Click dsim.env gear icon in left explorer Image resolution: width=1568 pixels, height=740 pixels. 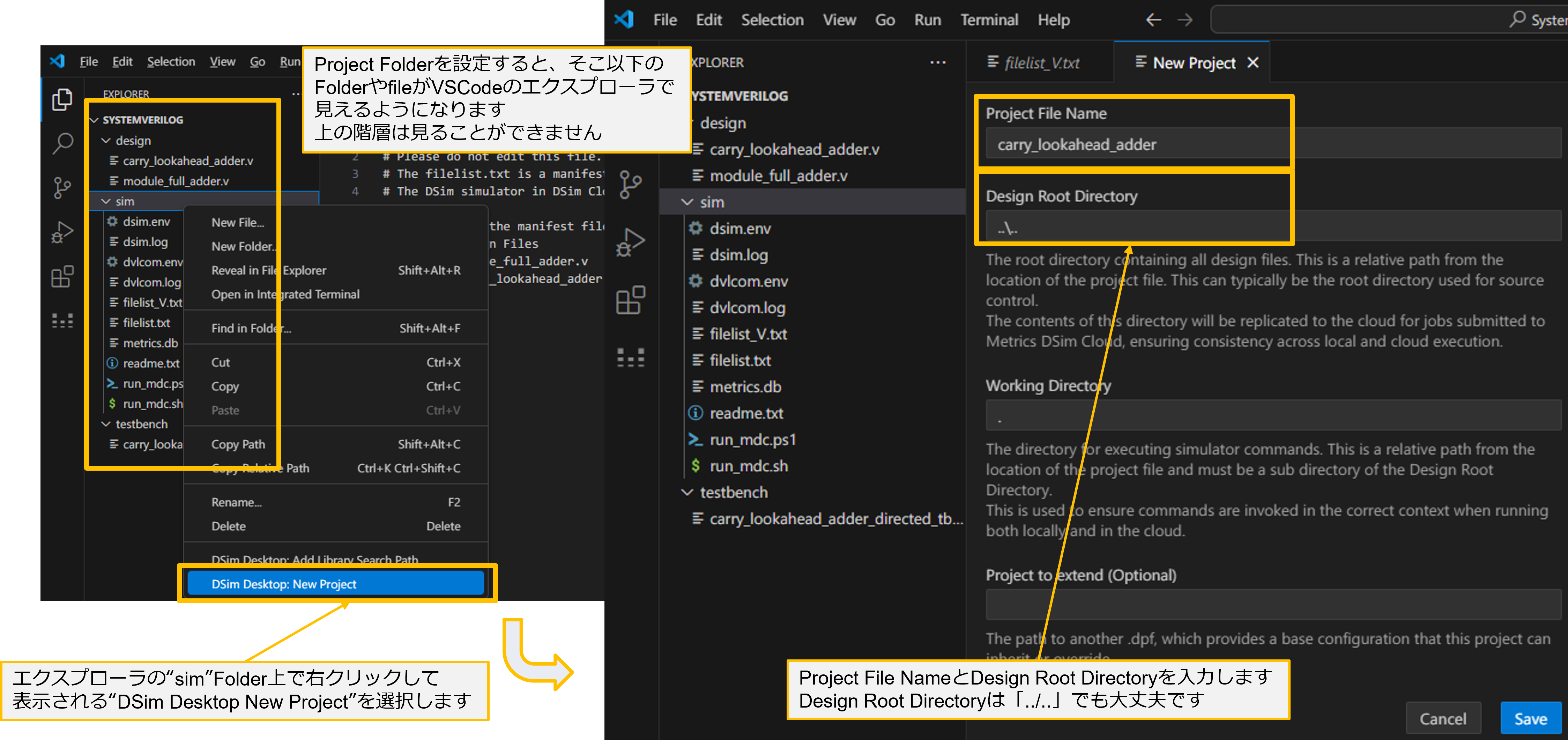113,222
